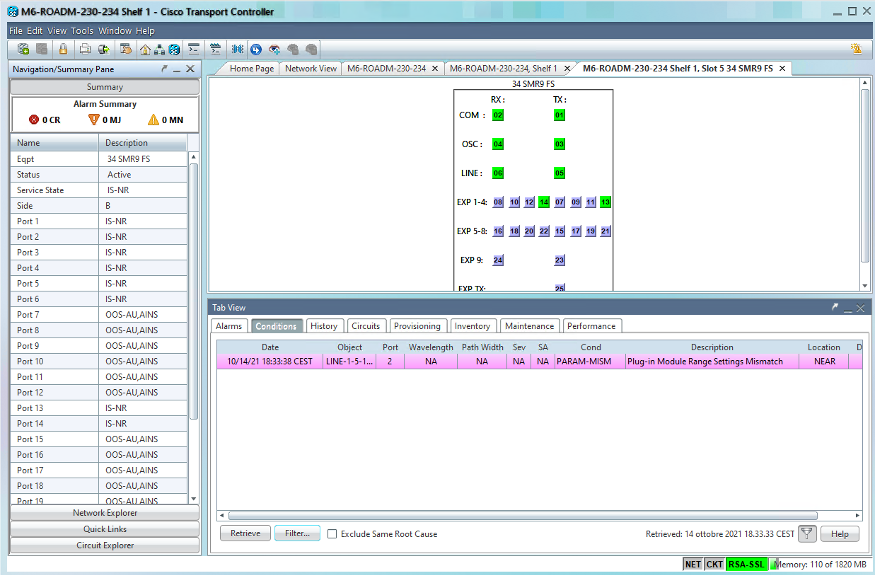876x576 pixels.
Task: Open the View menu
Action: point(56,31)
